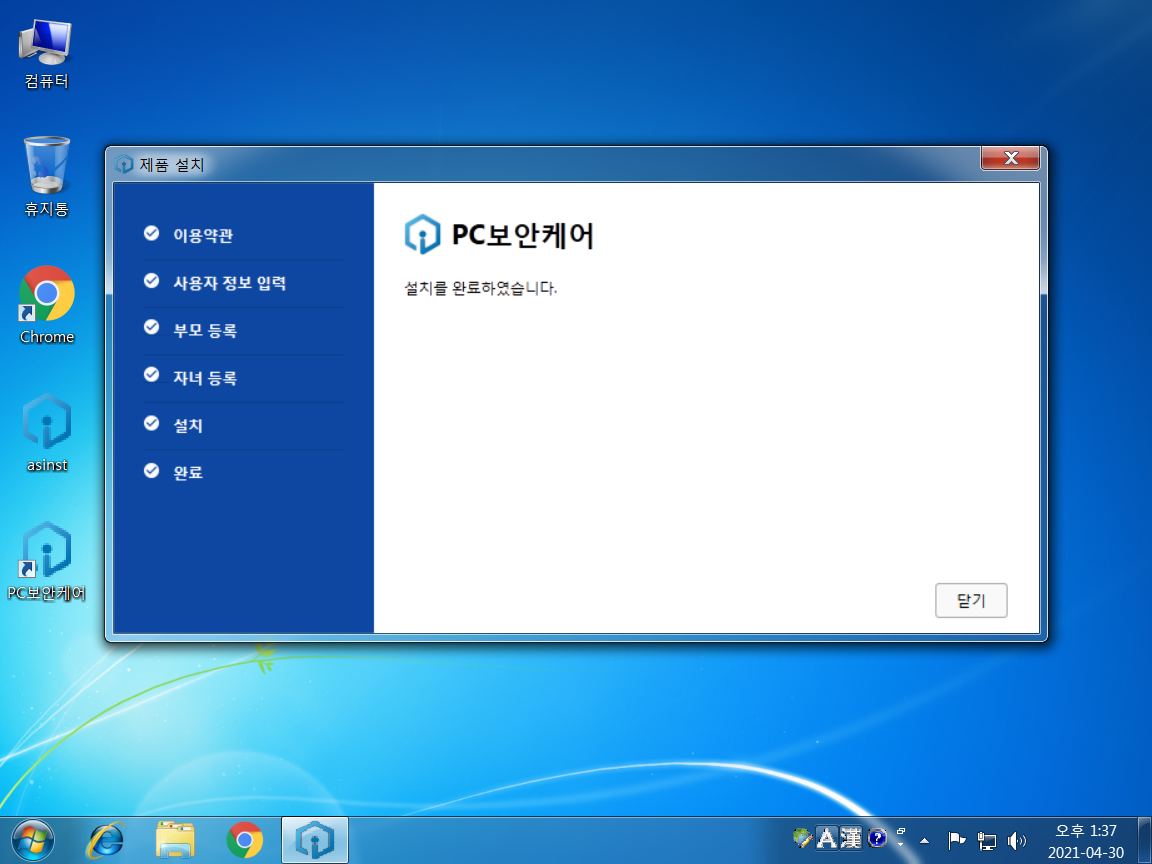Screen dimensions: 1152x864
Task: Open File Explorer from taskbar
Action: point(176,840)
